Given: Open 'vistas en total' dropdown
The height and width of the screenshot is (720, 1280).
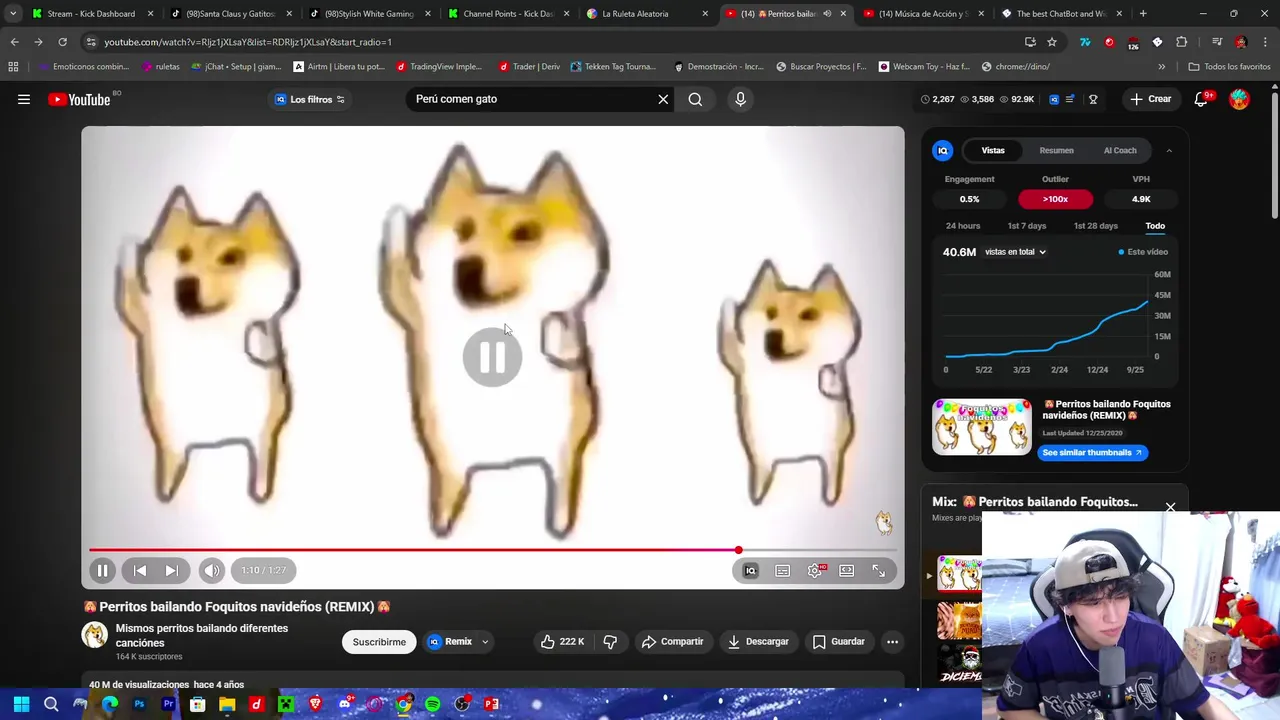Looking at the screenshot, I should (x=1015, y=252).
